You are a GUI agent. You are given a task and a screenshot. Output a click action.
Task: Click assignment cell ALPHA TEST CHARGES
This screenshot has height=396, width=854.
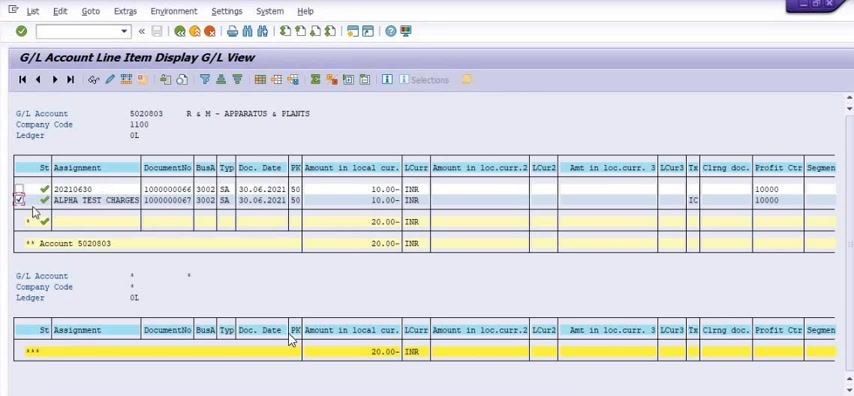tap(96, 200)
